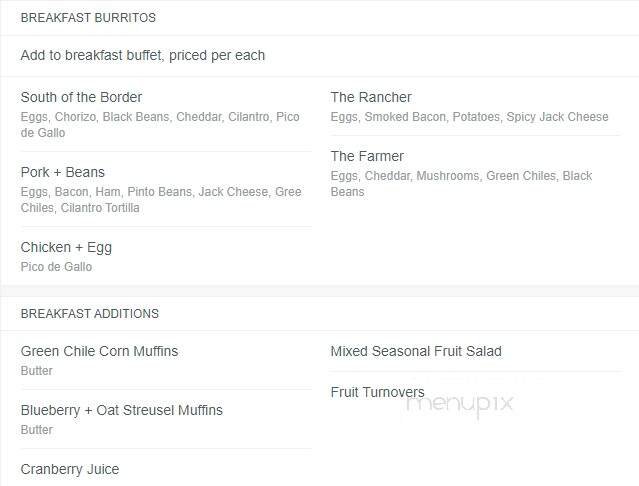639x486 pixels.
Task: Open the Pork + Beans burrito item
Action: (62, 172)
